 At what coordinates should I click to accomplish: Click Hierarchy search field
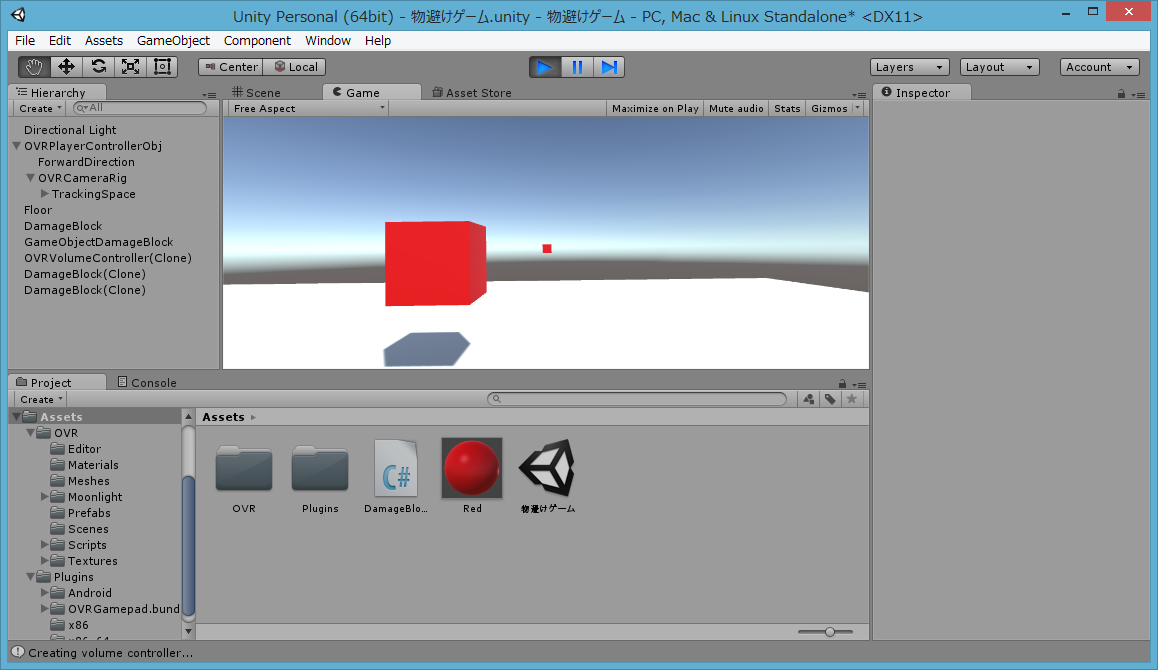pos(140,108)
